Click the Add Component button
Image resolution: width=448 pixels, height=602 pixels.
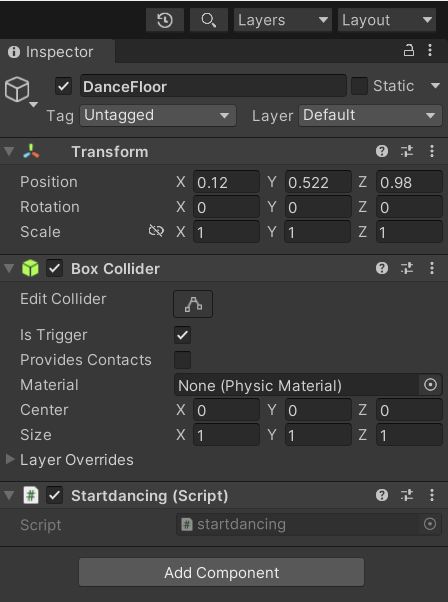pos(222,572)
